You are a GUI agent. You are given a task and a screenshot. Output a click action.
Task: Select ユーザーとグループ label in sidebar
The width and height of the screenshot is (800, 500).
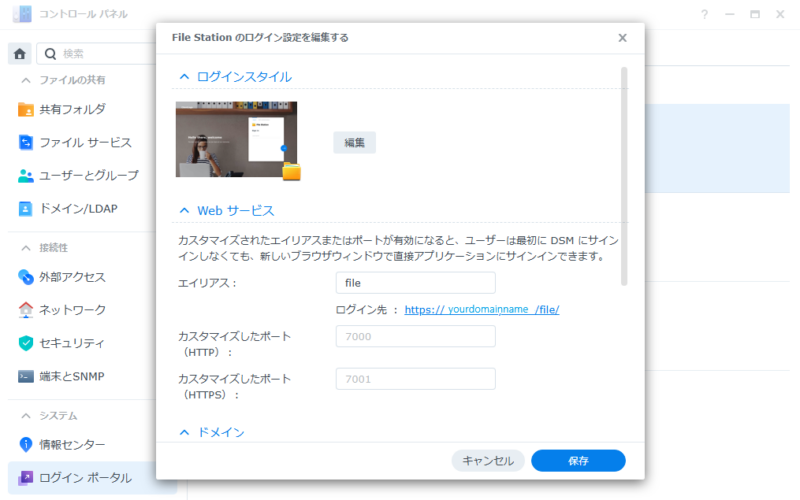[x=89, y=176]
